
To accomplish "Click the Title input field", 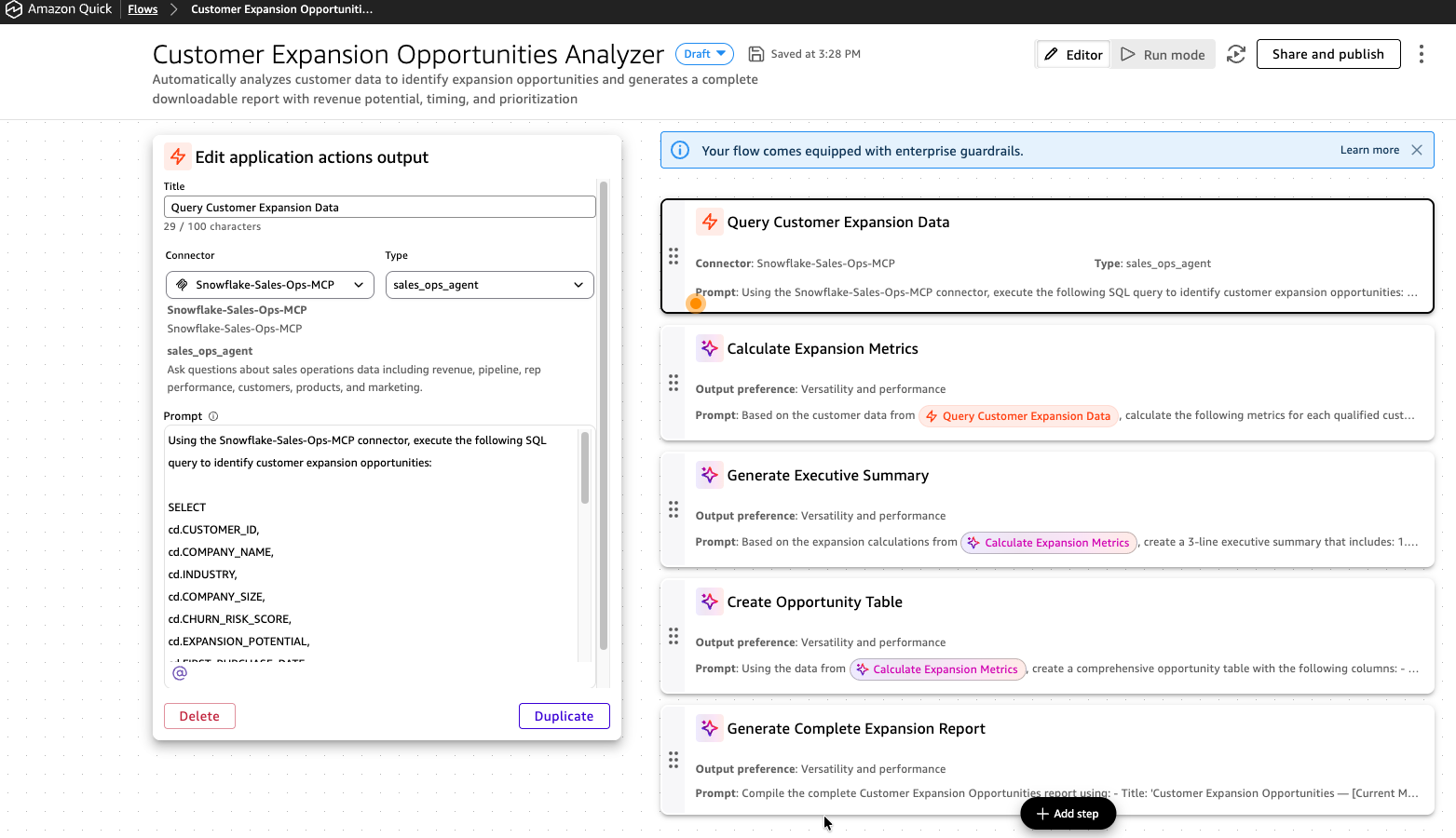I will (x=380, y=207).
